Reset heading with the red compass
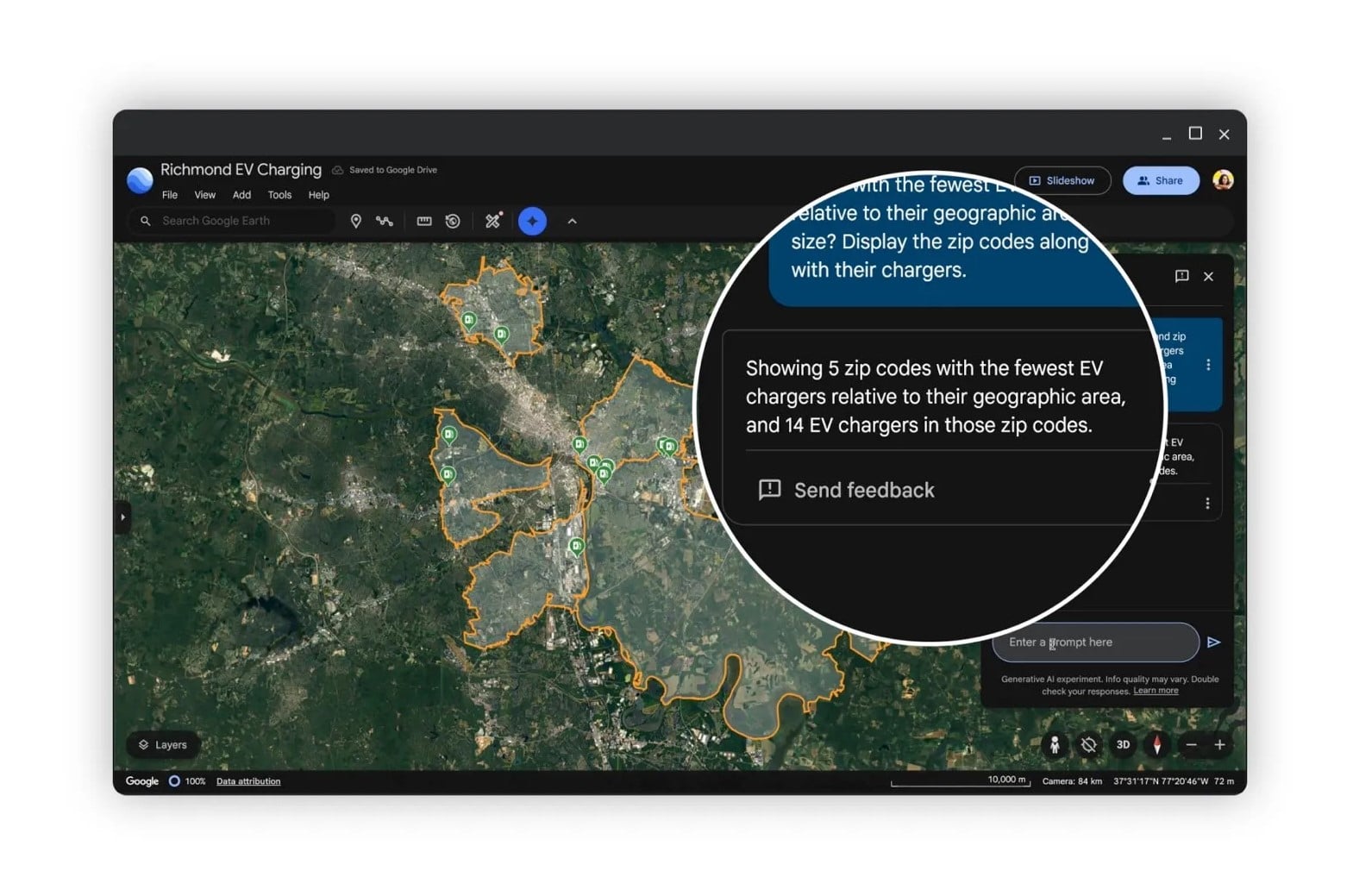Image resolution: width=1353 pixels, height=896 pixels. pyautogui.click(x=1156, y=745)
